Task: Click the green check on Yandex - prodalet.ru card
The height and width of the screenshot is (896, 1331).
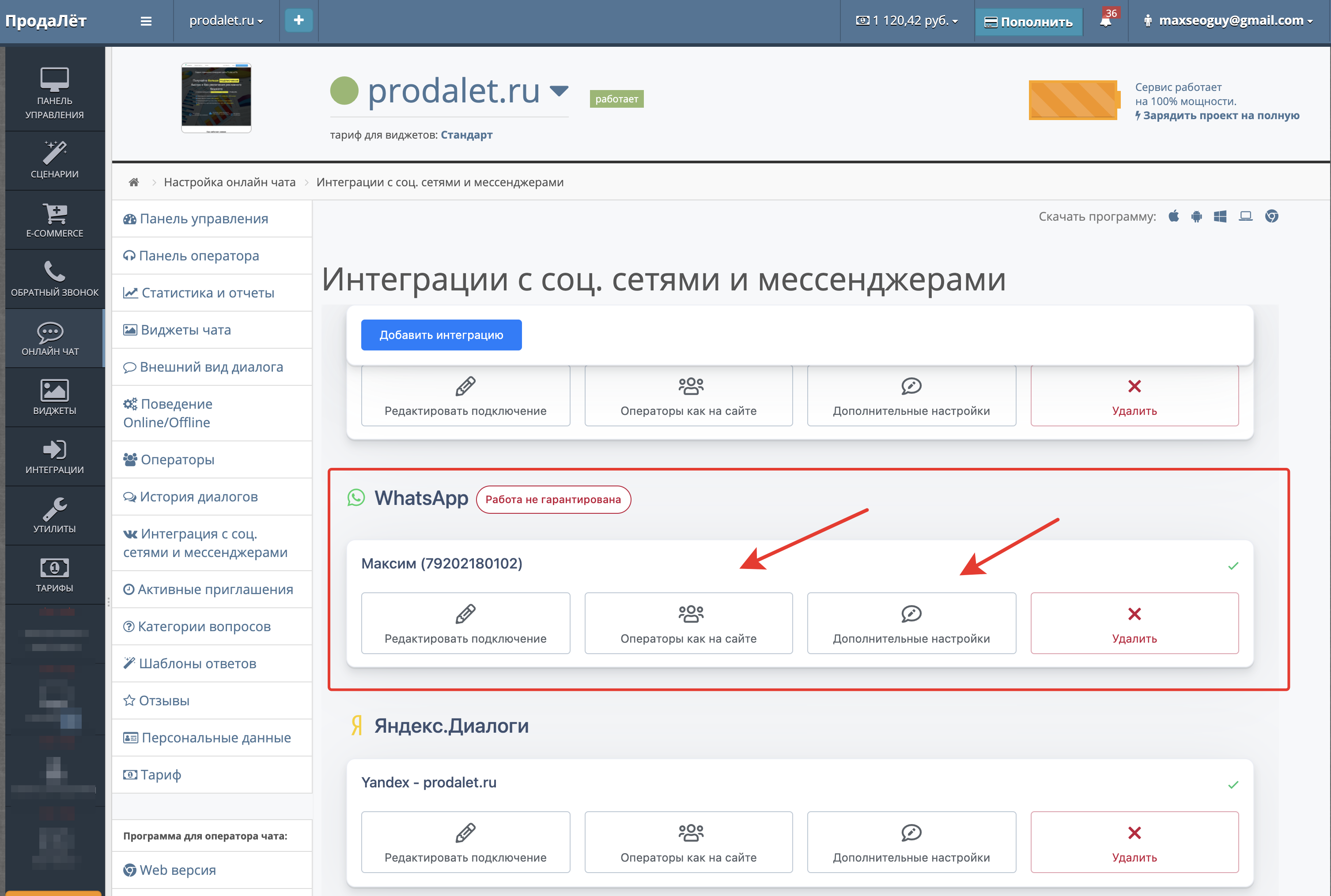Action: (x=1233, y=785)
